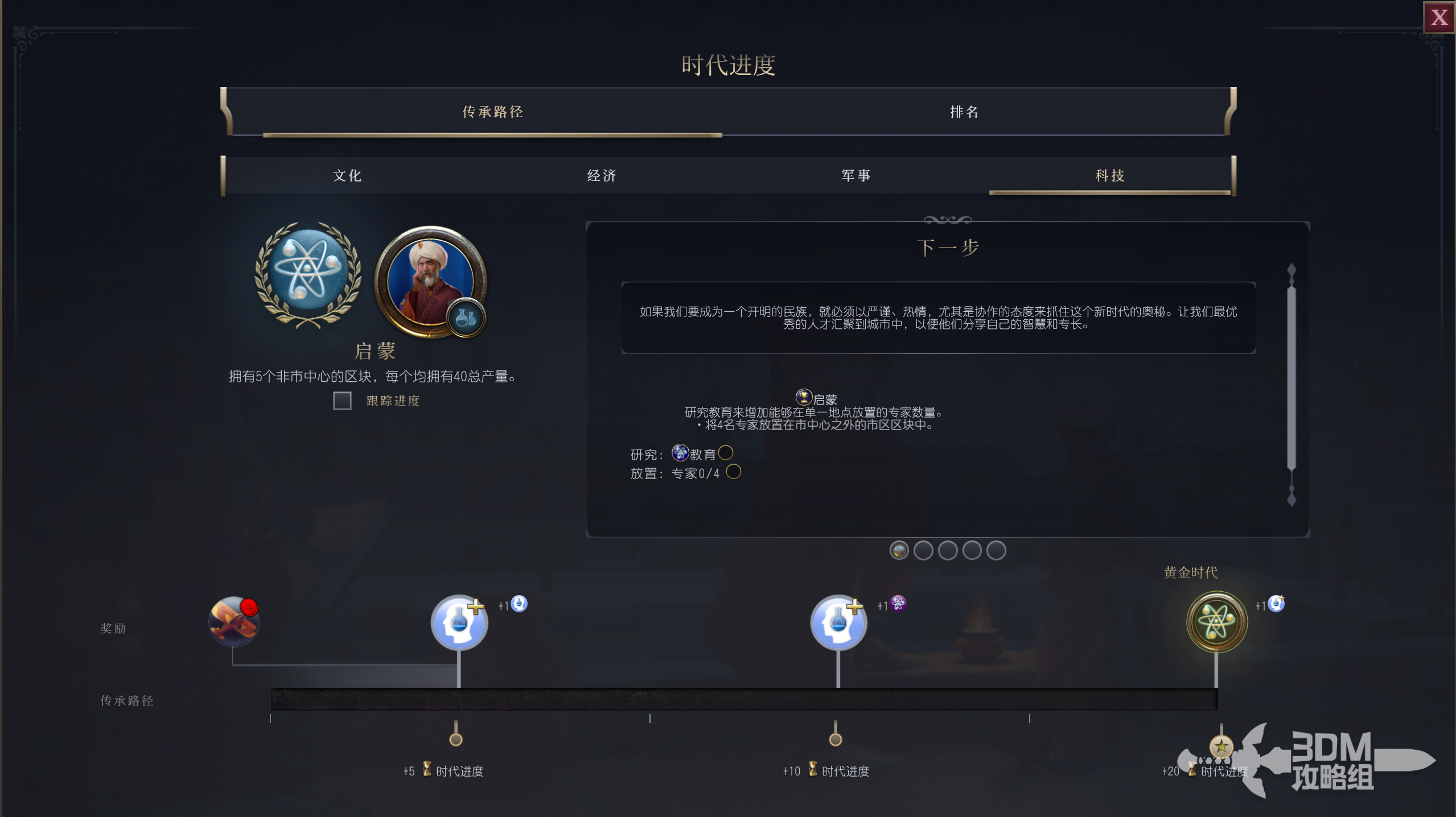The height and width of the screenshot is (817, 1456).
Task: Open the 经济 legacy path tab
Action: pyautogui.click(x=602, y=176)
